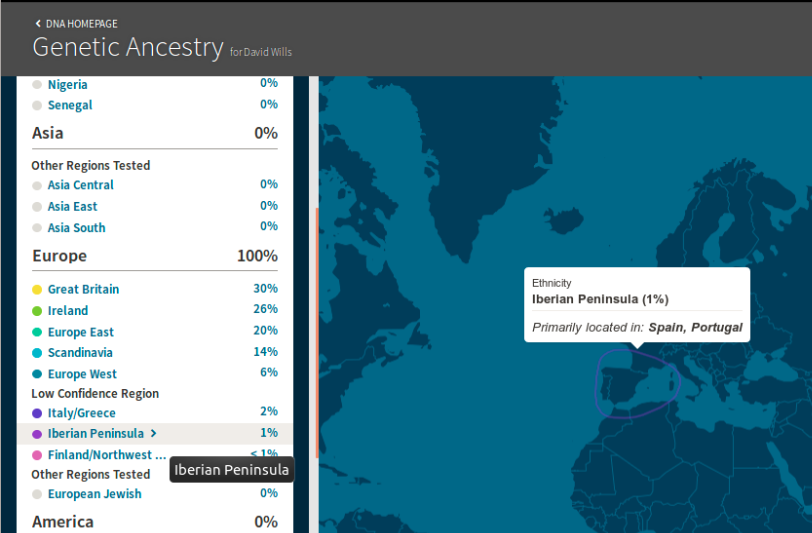Click the green Ireland color dot

37,311
